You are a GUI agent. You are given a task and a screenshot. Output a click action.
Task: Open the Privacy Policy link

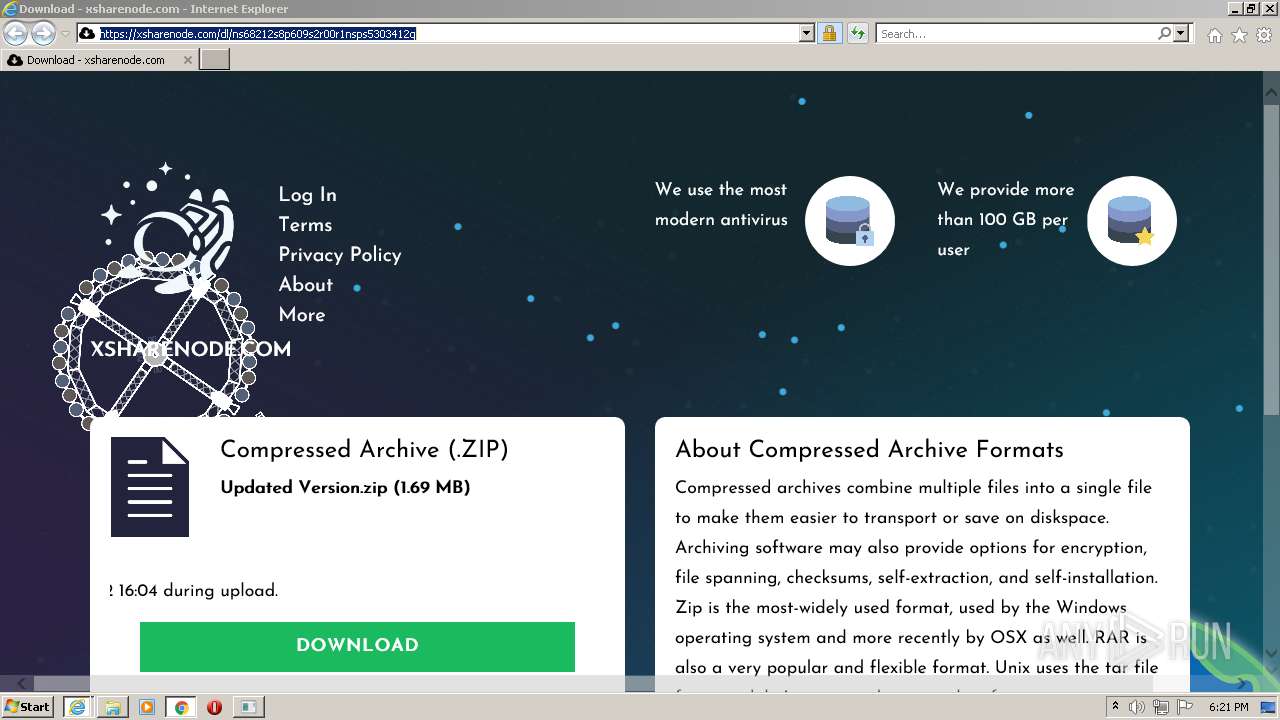(x=340, y=255)
